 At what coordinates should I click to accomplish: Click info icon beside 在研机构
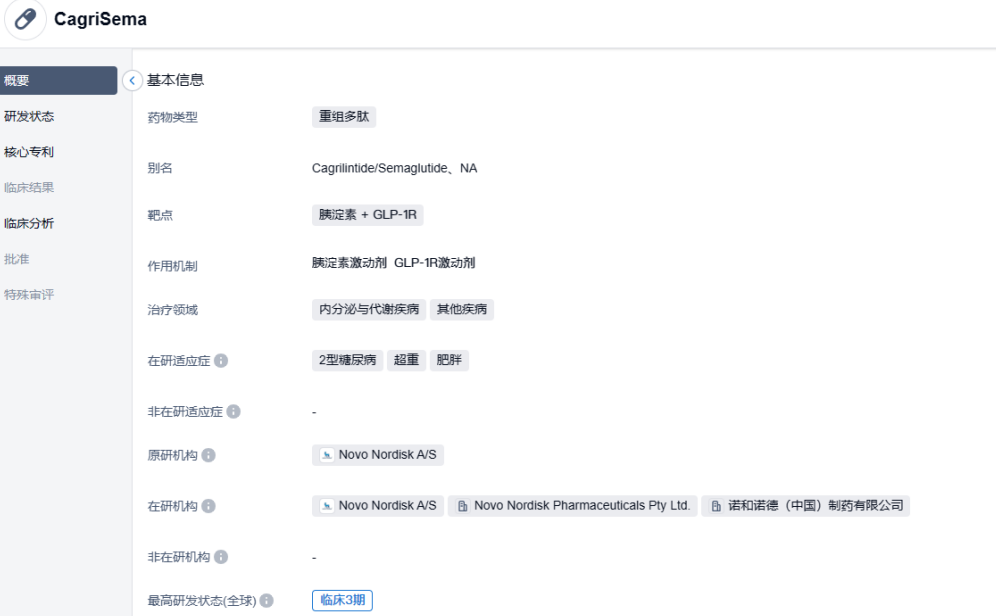(208, 506)
